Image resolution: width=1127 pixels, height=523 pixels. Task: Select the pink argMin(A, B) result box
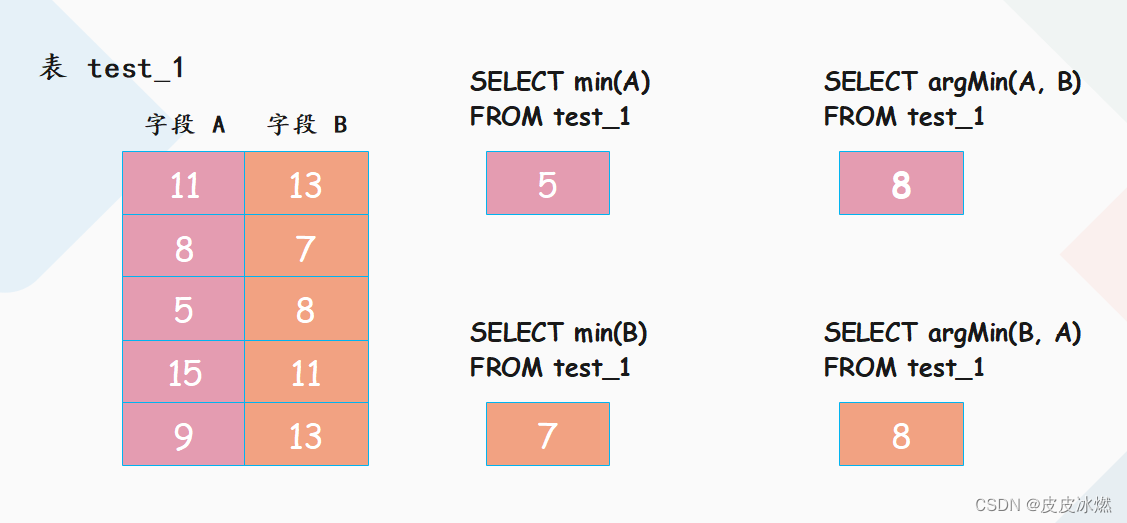pos(901,182)
